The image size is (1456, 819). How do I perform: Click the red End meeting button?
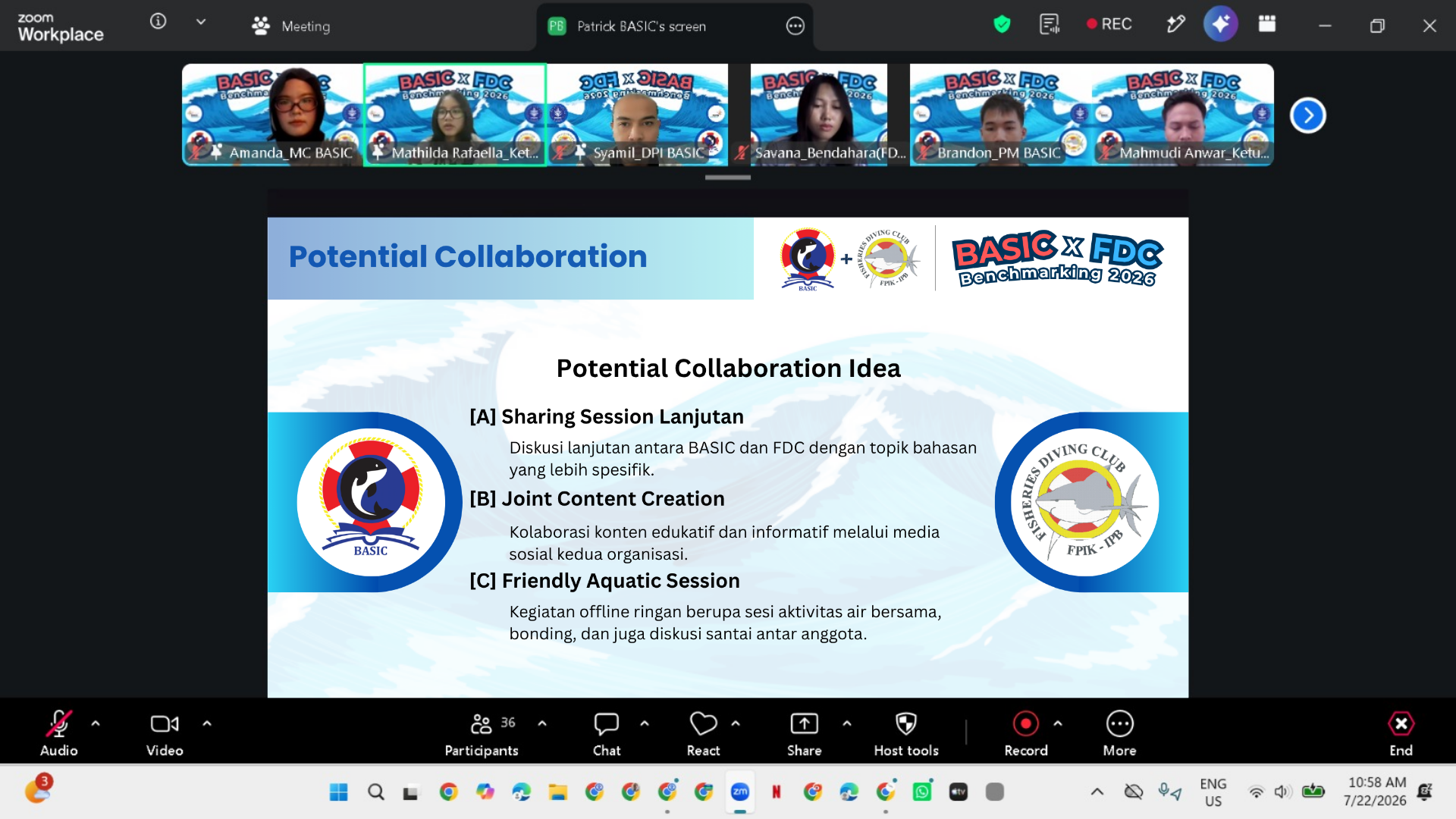pyautogui.click(x=1401, y=733)
